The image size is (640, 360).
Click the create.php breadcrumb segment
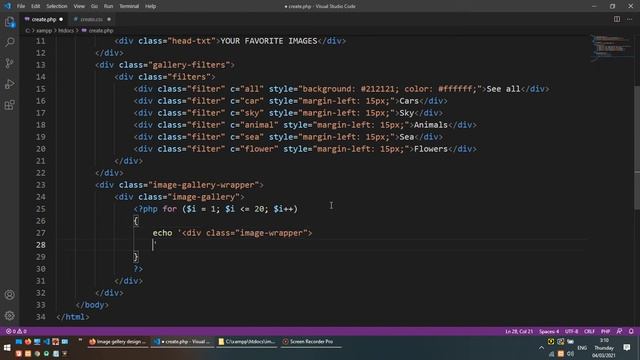[x=101, y=31]
